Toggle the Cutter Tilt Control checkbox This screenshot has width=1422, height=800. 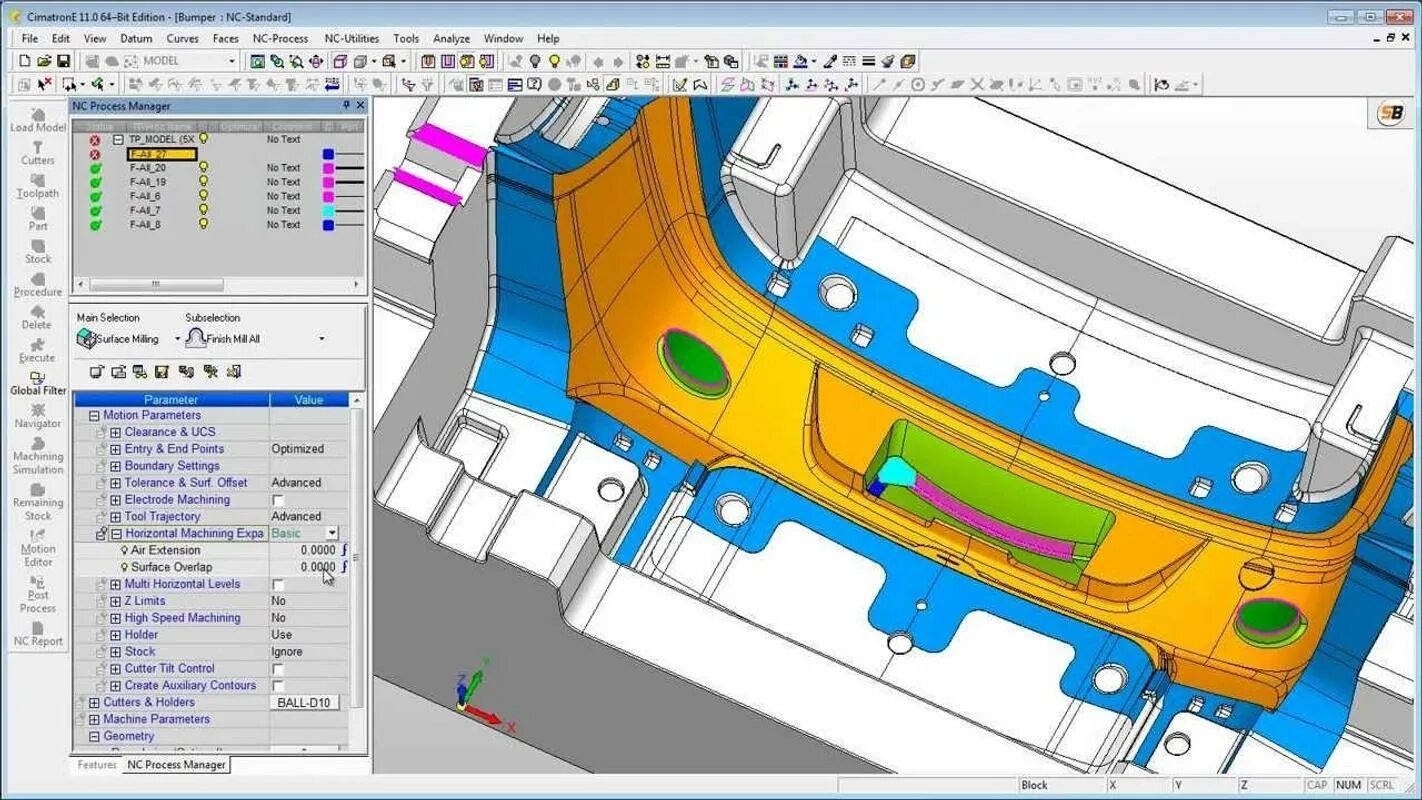pyautogui.click(x=278, y=669)
